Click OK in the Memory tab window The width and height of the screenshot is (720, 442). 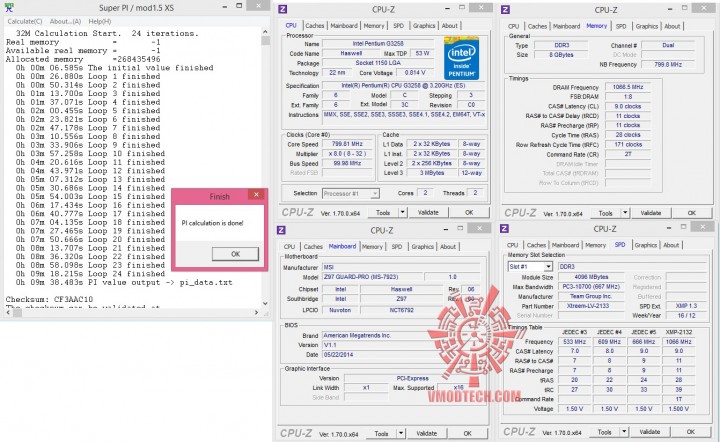coord(692,213)
